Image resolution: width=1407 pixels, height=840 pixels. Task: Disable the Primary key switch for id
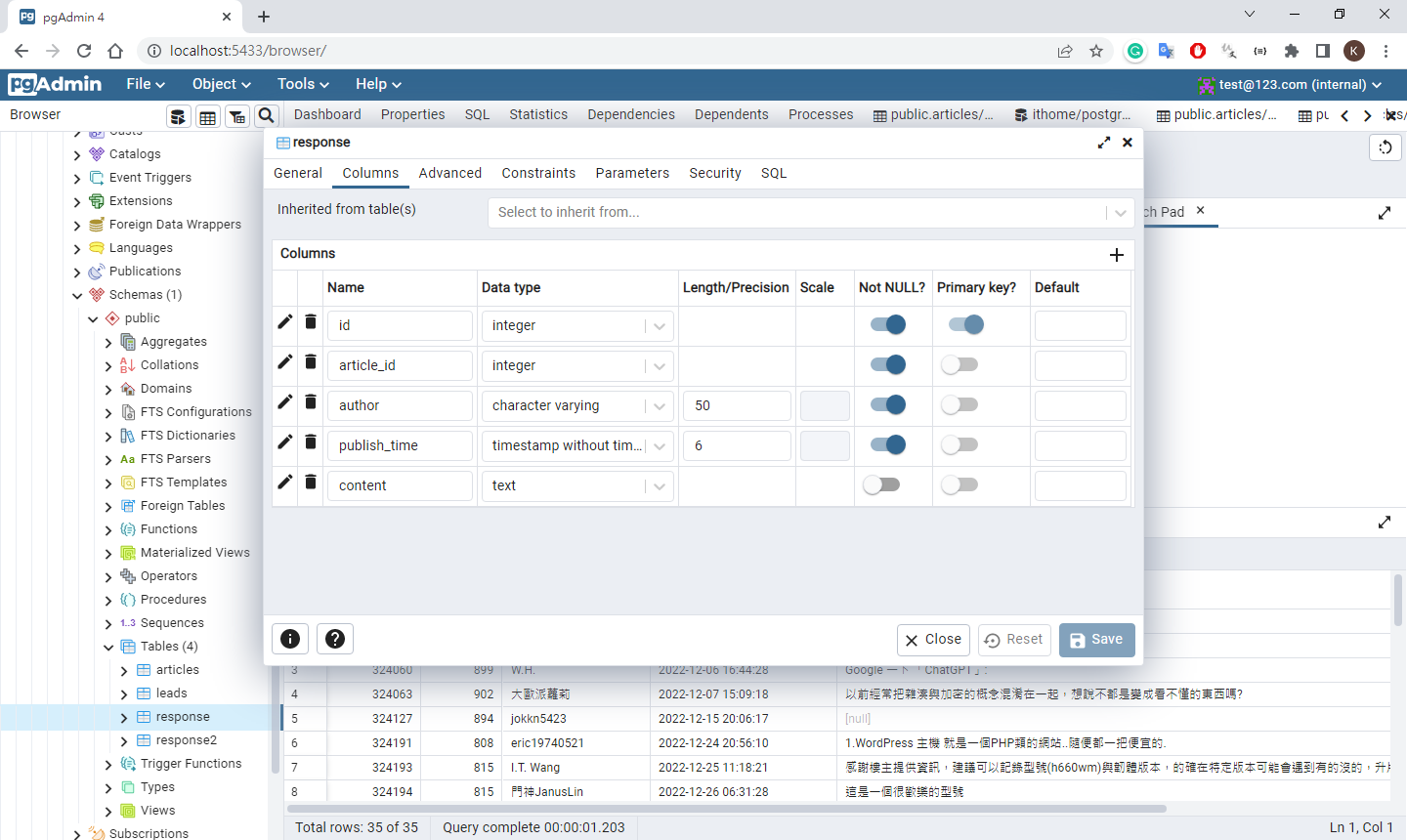tap(966, 325)
